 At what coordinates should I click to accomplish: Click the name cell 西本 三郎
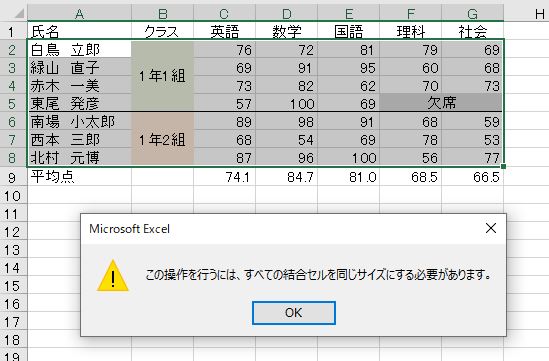click(79, 140)
